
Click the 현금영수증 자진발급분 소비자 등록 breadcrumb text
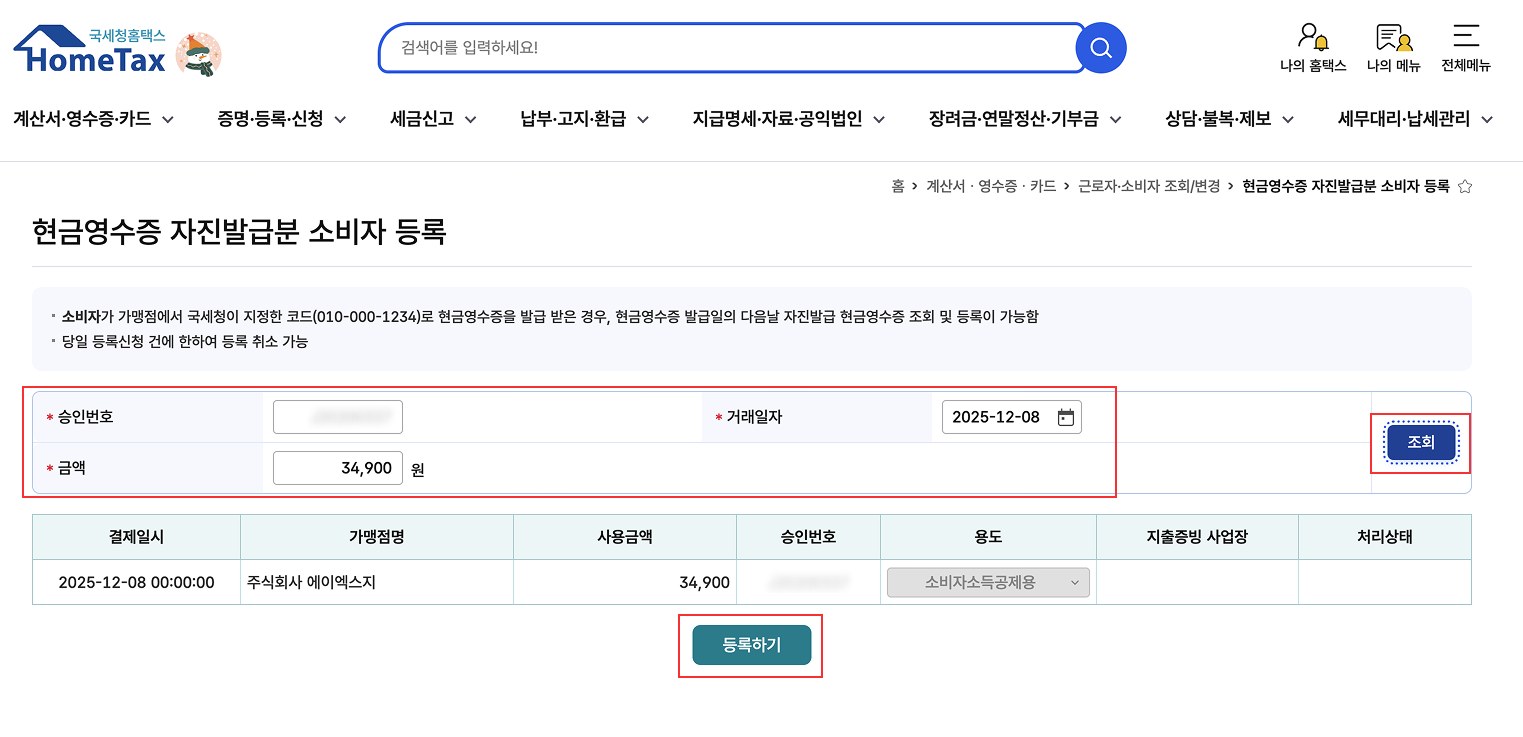pos(1346,186)
